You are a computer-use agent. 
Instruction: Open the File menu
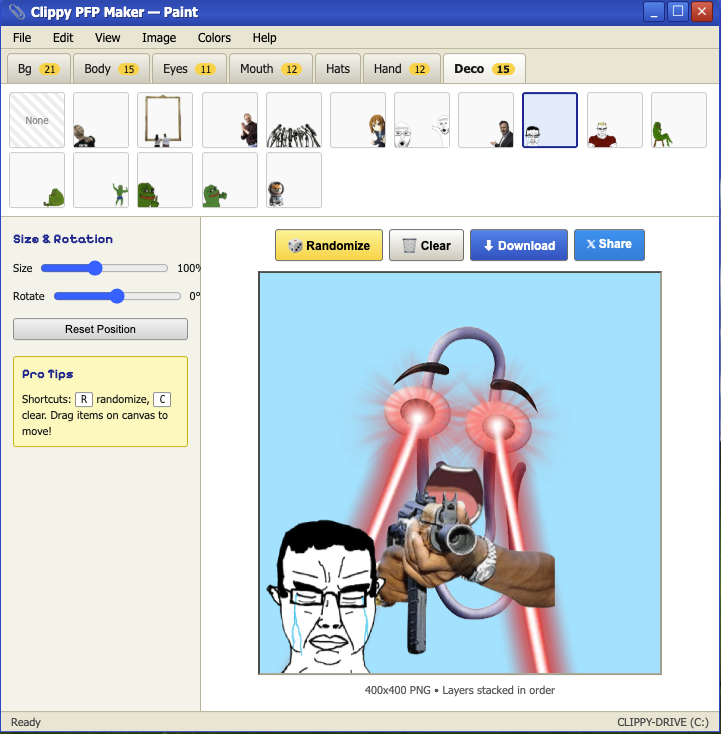pyautogui.click(x=22, y=38)
